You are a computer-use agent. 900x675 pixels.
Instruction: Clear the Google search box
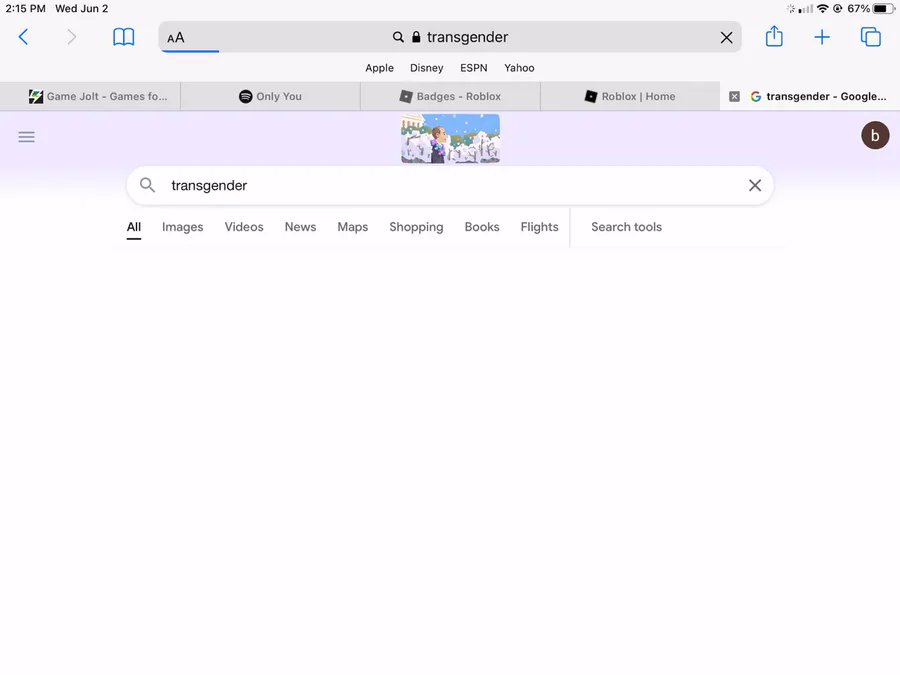coord(755,185)
